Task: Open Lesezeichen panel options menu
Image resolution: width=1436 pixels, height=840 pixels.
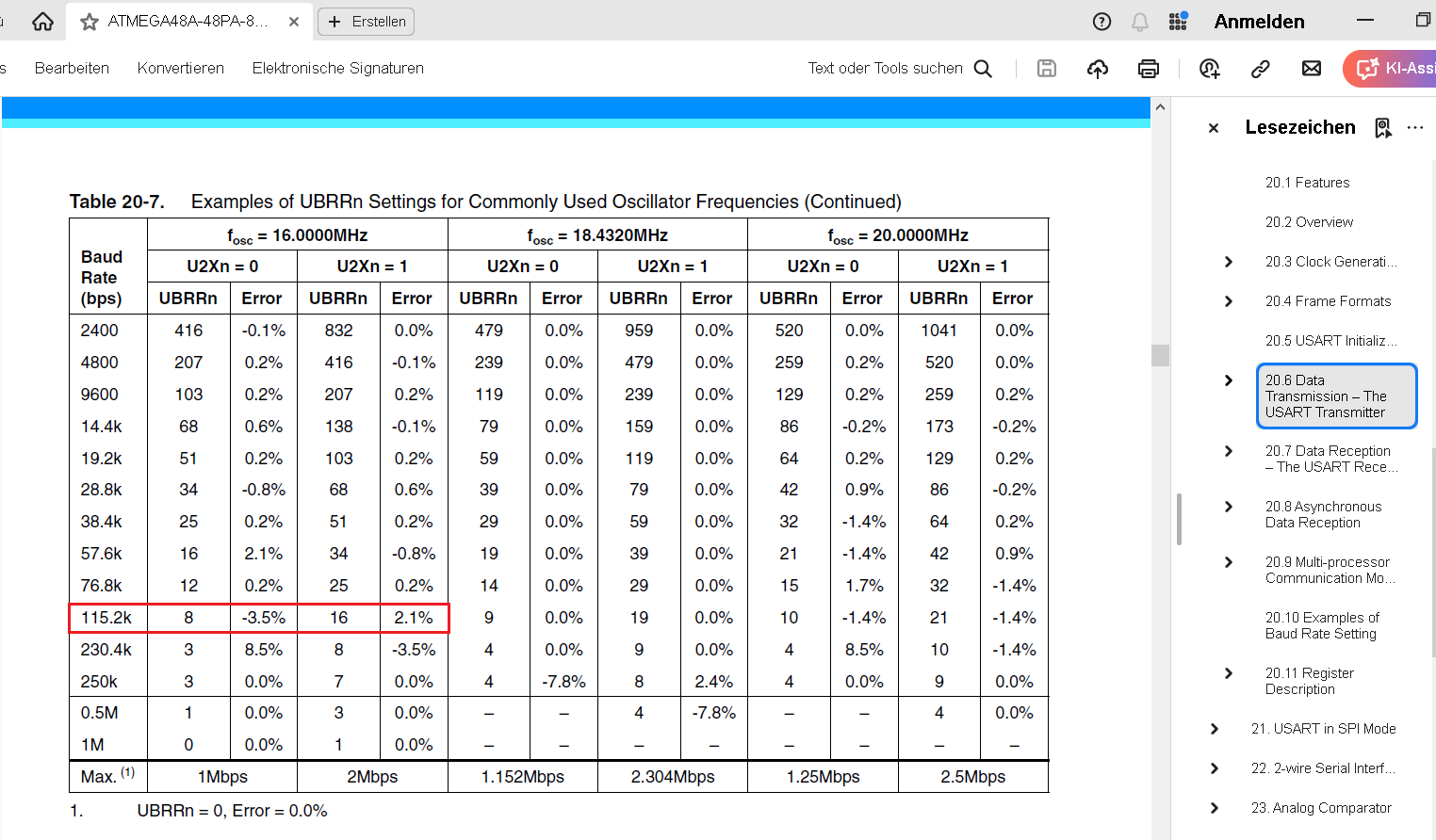Action: (1415, 127)
